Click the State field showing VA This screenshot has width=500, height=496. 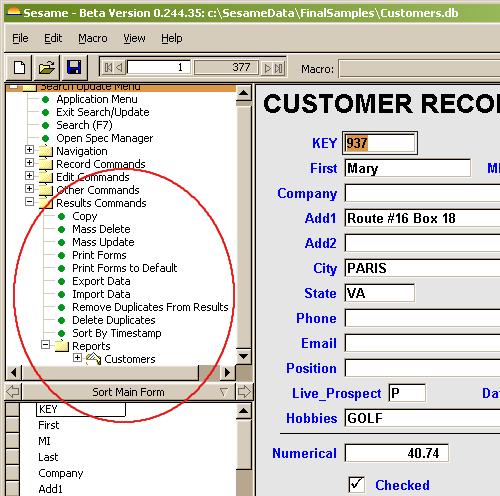tap(380, 293)
